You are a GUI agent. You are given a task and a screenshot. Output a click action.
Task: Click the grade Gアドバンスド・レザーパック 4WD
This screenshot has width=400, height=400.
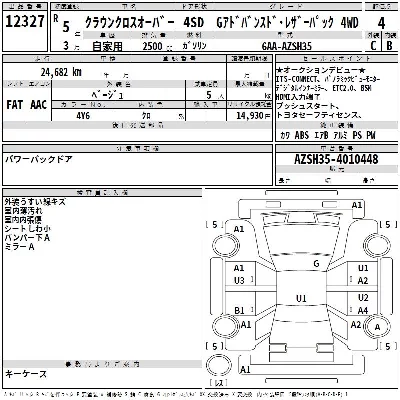point(288,23)
